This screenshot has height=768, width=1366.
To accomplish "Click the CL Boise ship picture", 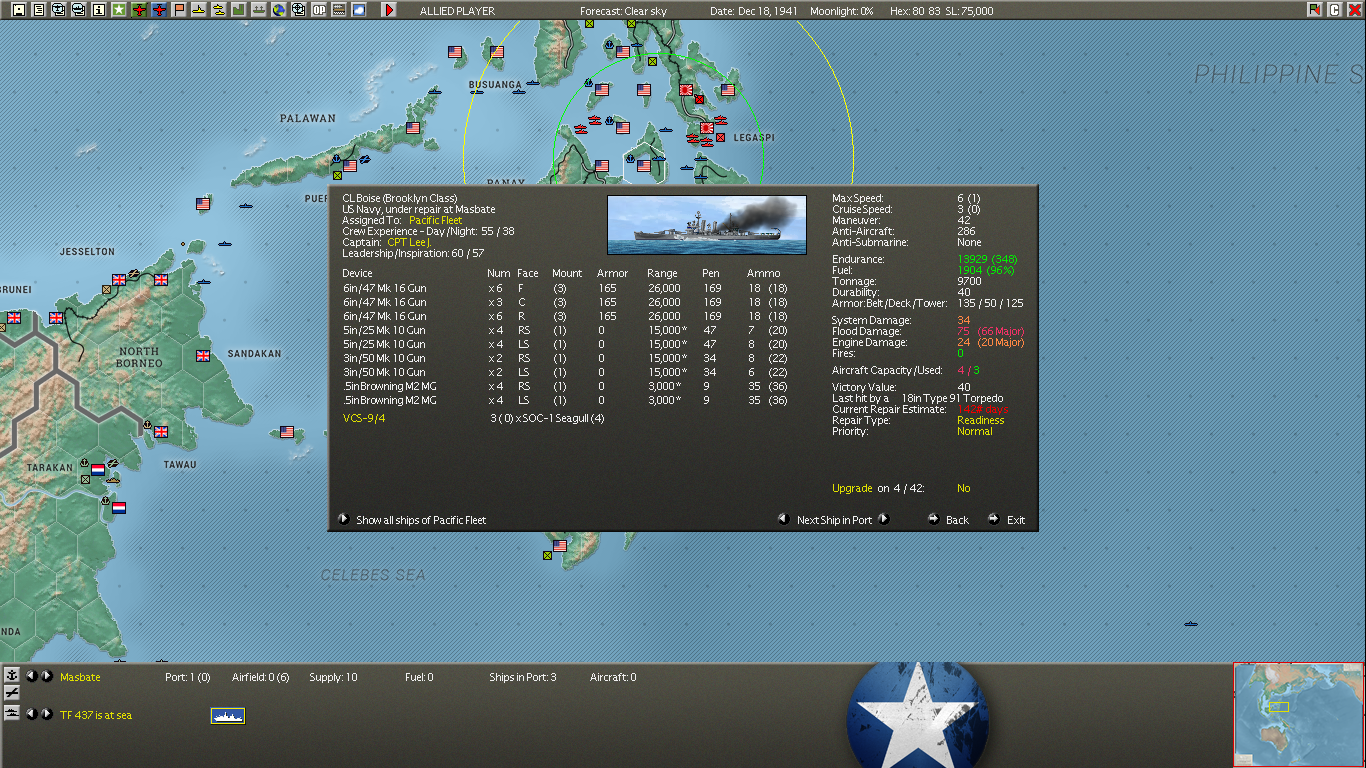I will click(x=707, y=225).
